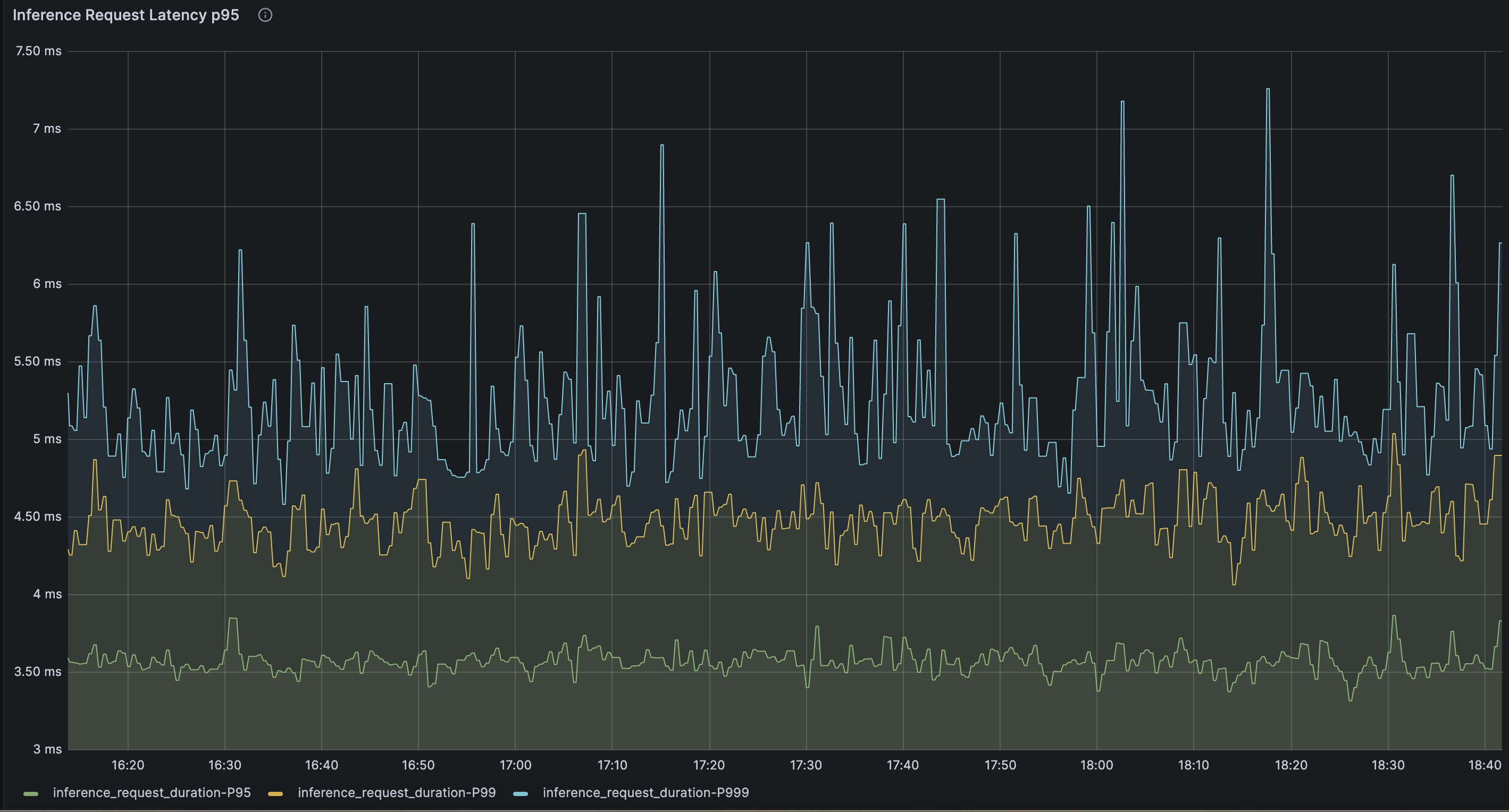The width and height of the screenshot is (1509, 812).
Task: Click the tallest blue spike after 18:10
Action: pyautogui.click(x=1268, y=90)
